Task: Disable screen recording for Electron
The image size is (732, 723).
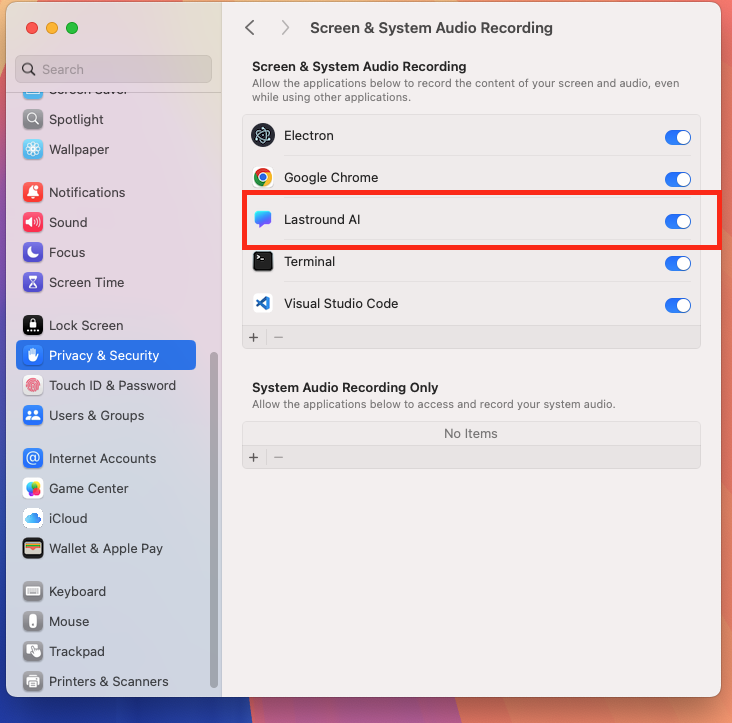Action: pyautogui.click(x=678, y=138)
